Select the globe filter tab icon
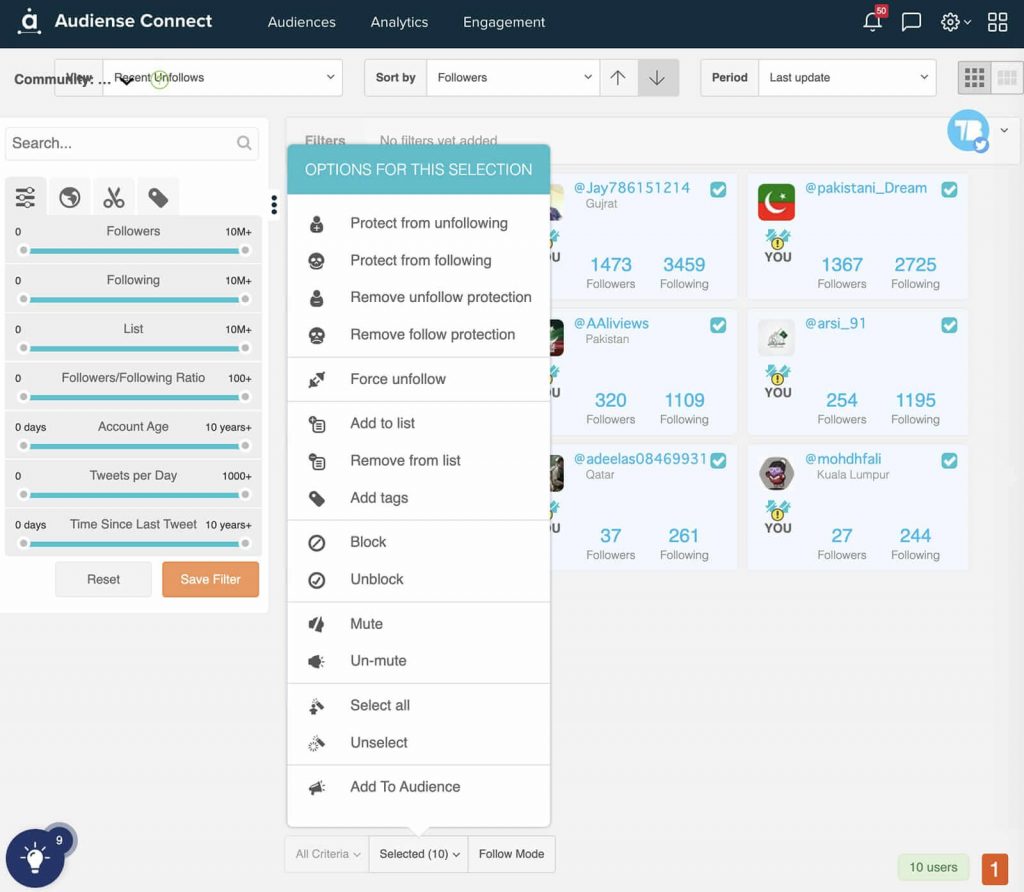Screen dimensions: 1024x892 pos(70,197)
